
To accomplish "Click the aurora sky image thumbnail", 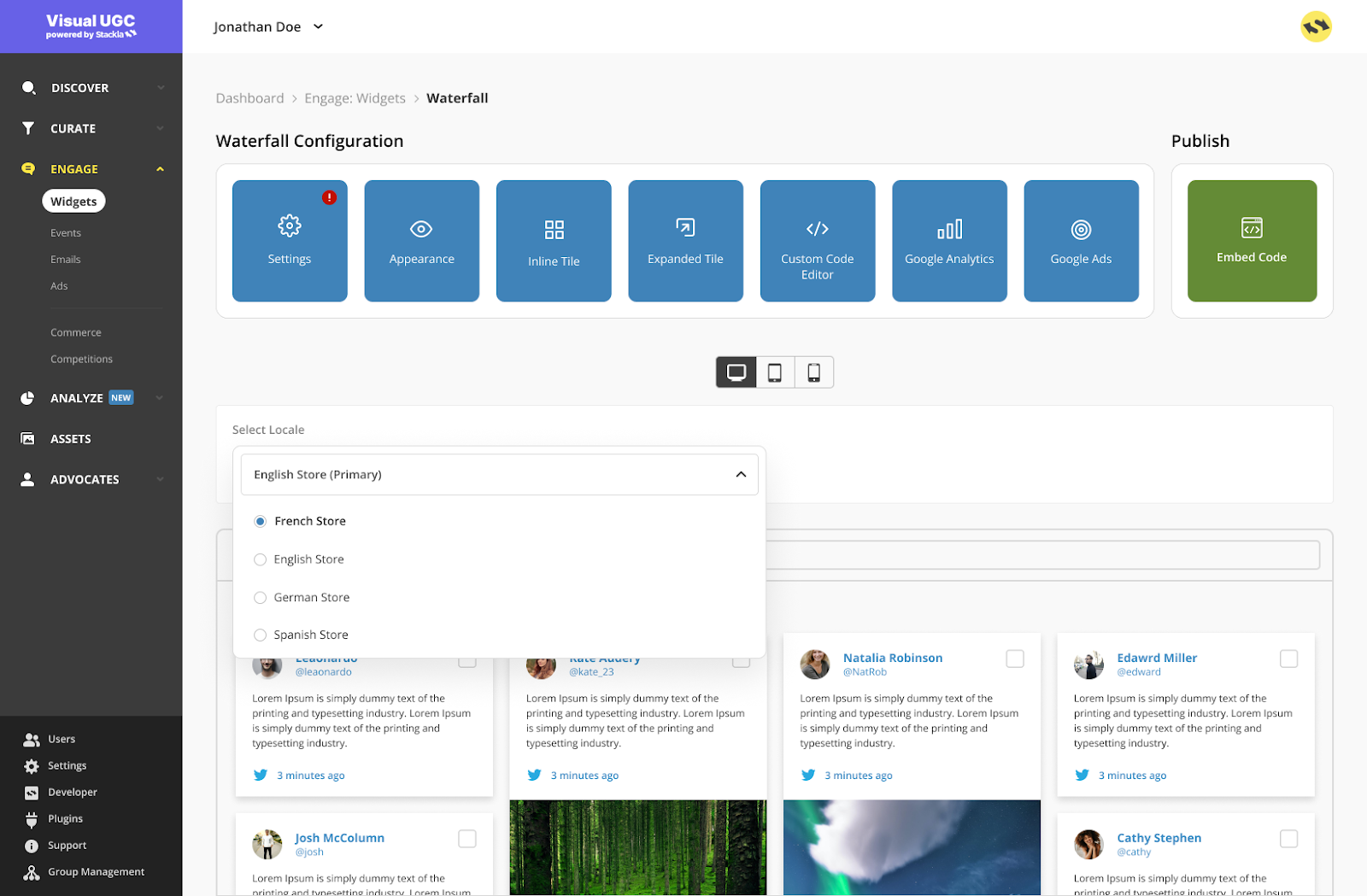I will click(x=912, y=847).
